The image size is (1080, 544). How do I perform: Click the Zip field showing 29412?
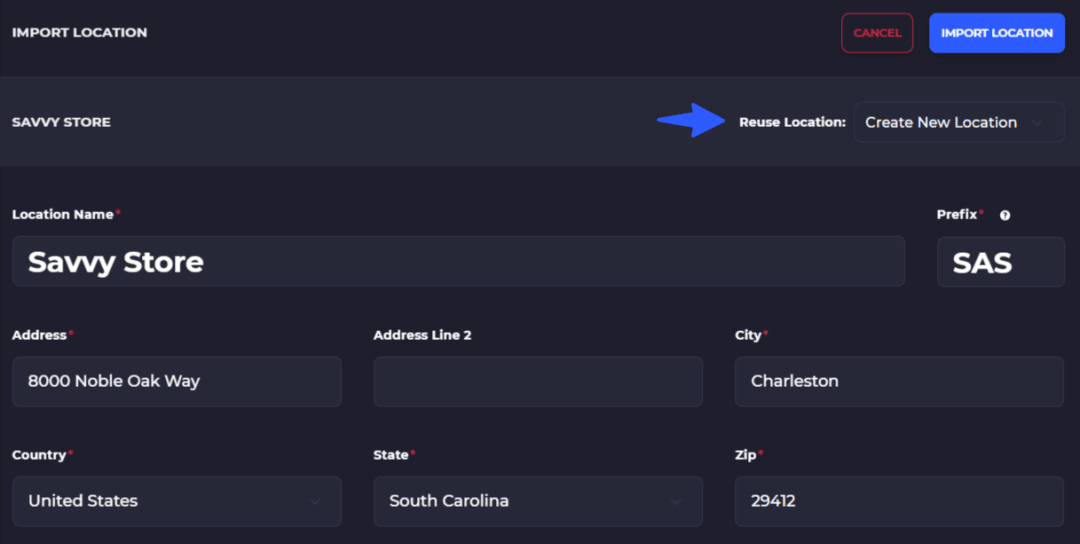[x=900, y=501]
